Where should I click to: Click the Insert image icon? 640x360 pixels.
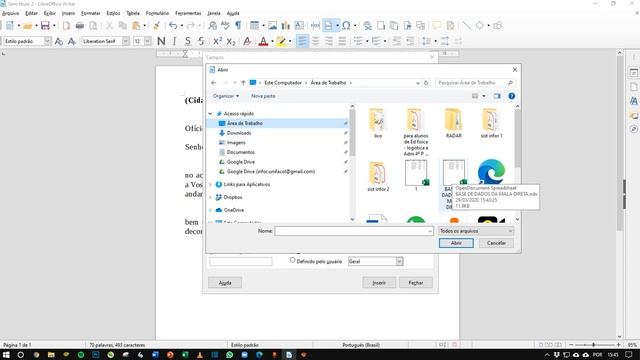(x=272, y=26)
